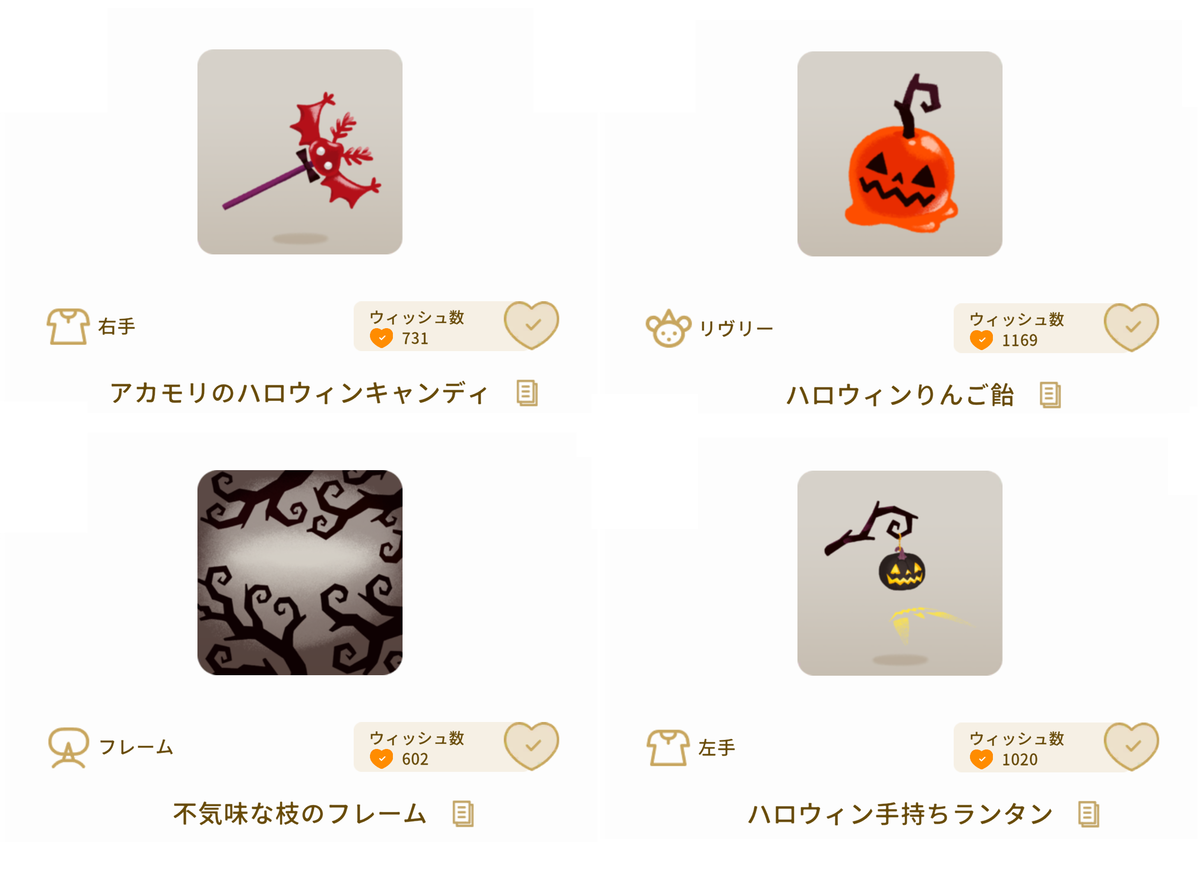Open details note icon beside ハロウィンりんご飴
Viewport: 1200px width, 895px height.
point(1049,395)
